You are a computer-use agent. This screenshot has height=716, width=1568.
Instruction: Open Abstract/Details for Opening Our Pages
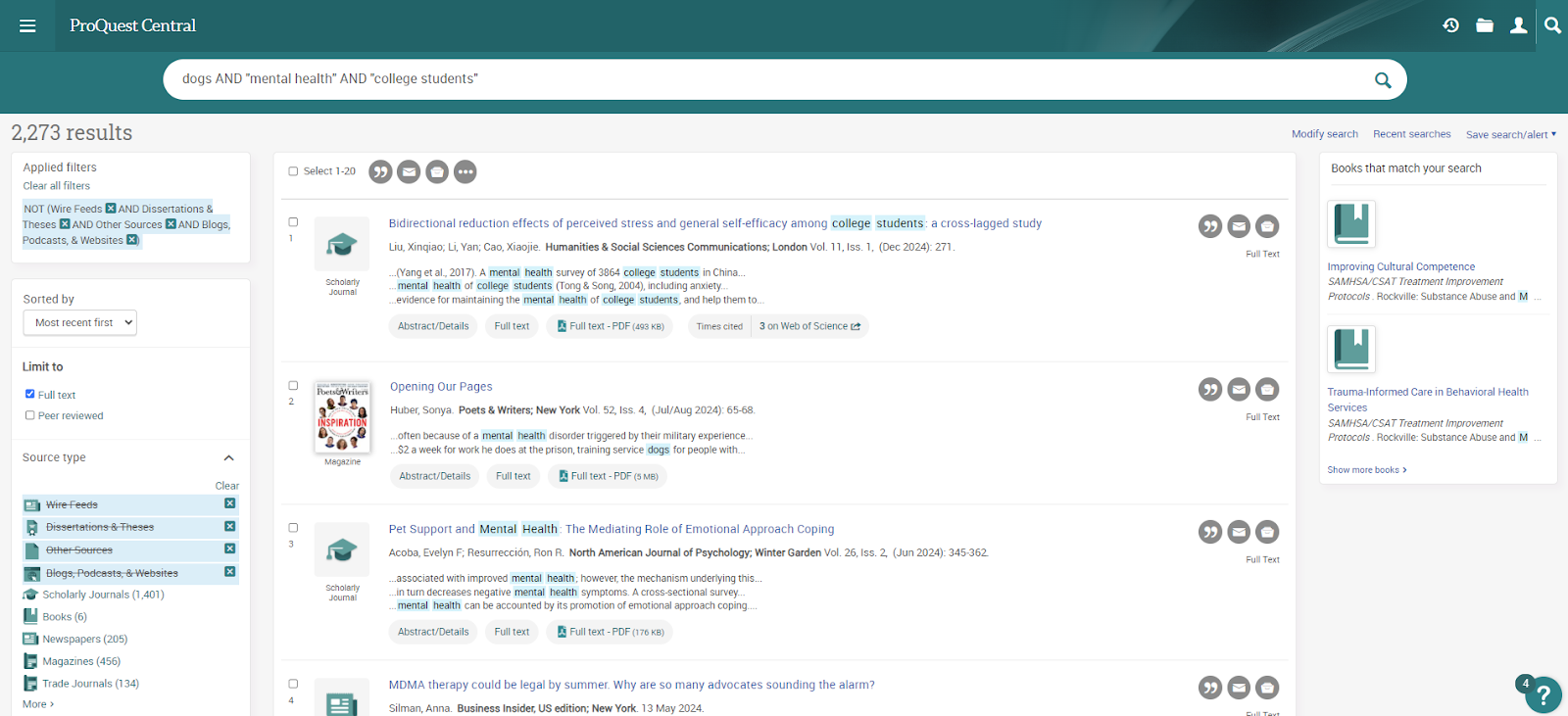tap(435, 476)
